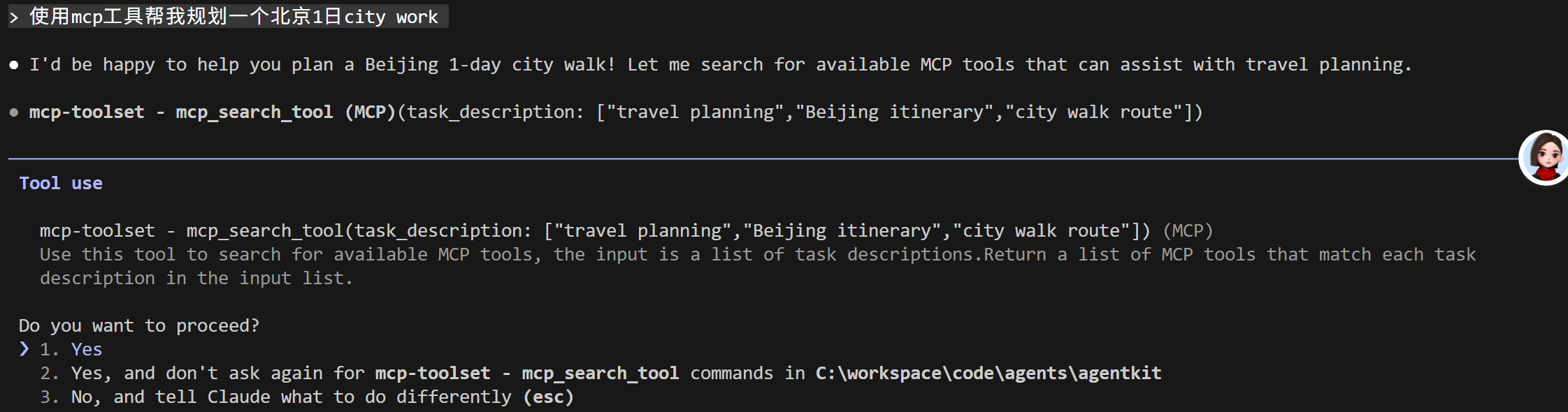
Task: Click the gray bullet before the mcp-toolset call
Action: [x=14, y=112]
